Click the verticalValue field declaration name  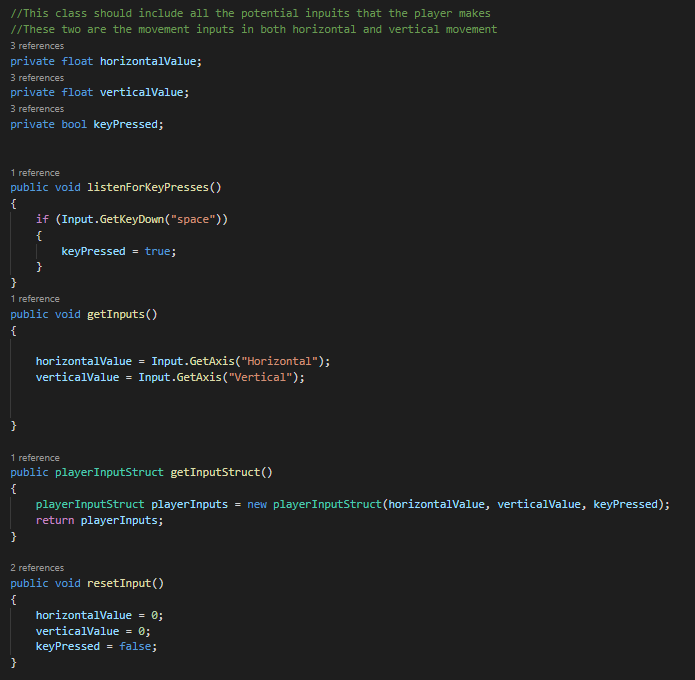click(141, 92)
